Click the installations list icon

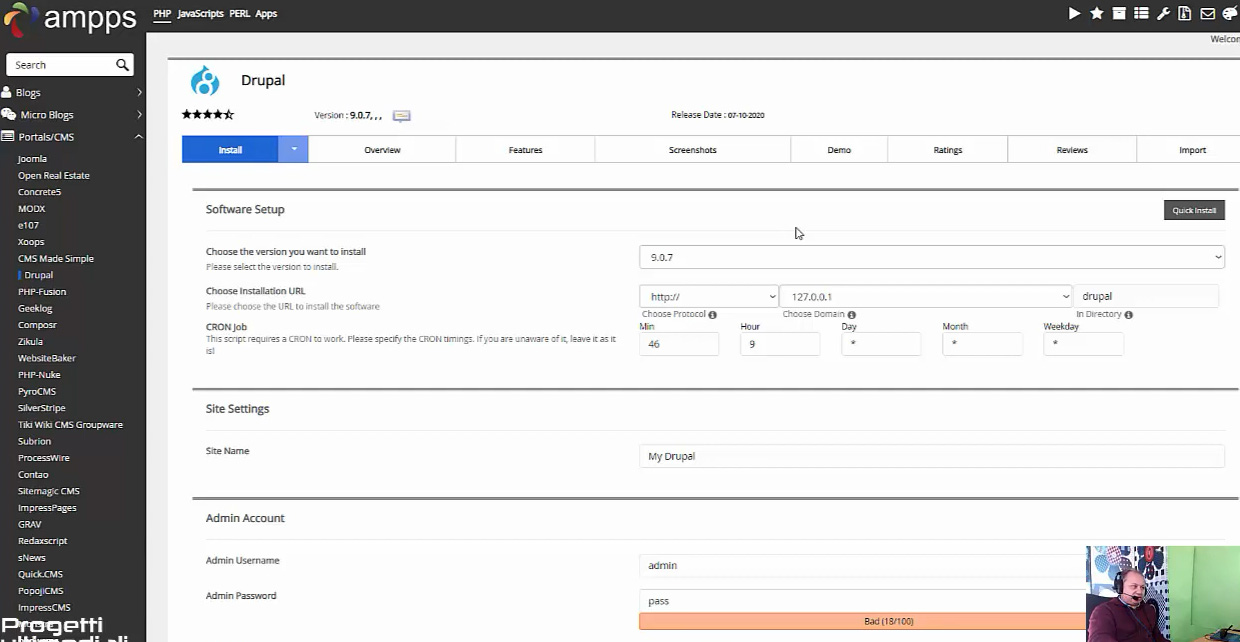1141,13
